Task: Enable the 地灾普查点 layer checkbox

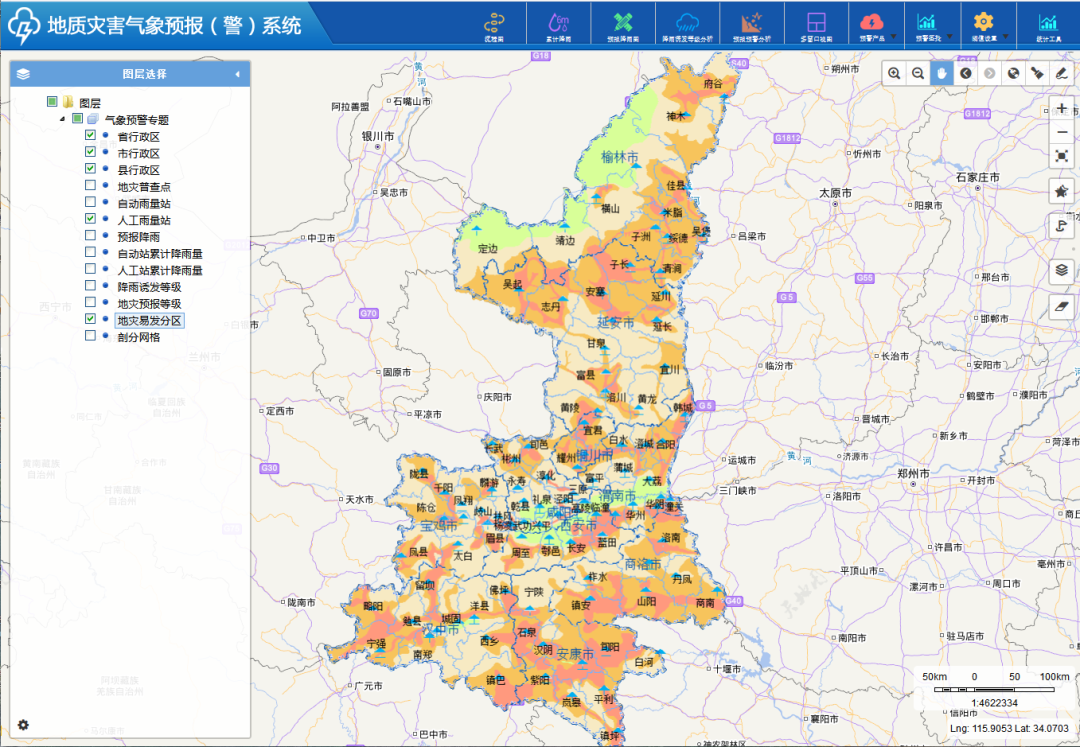Action: point(91,186)
